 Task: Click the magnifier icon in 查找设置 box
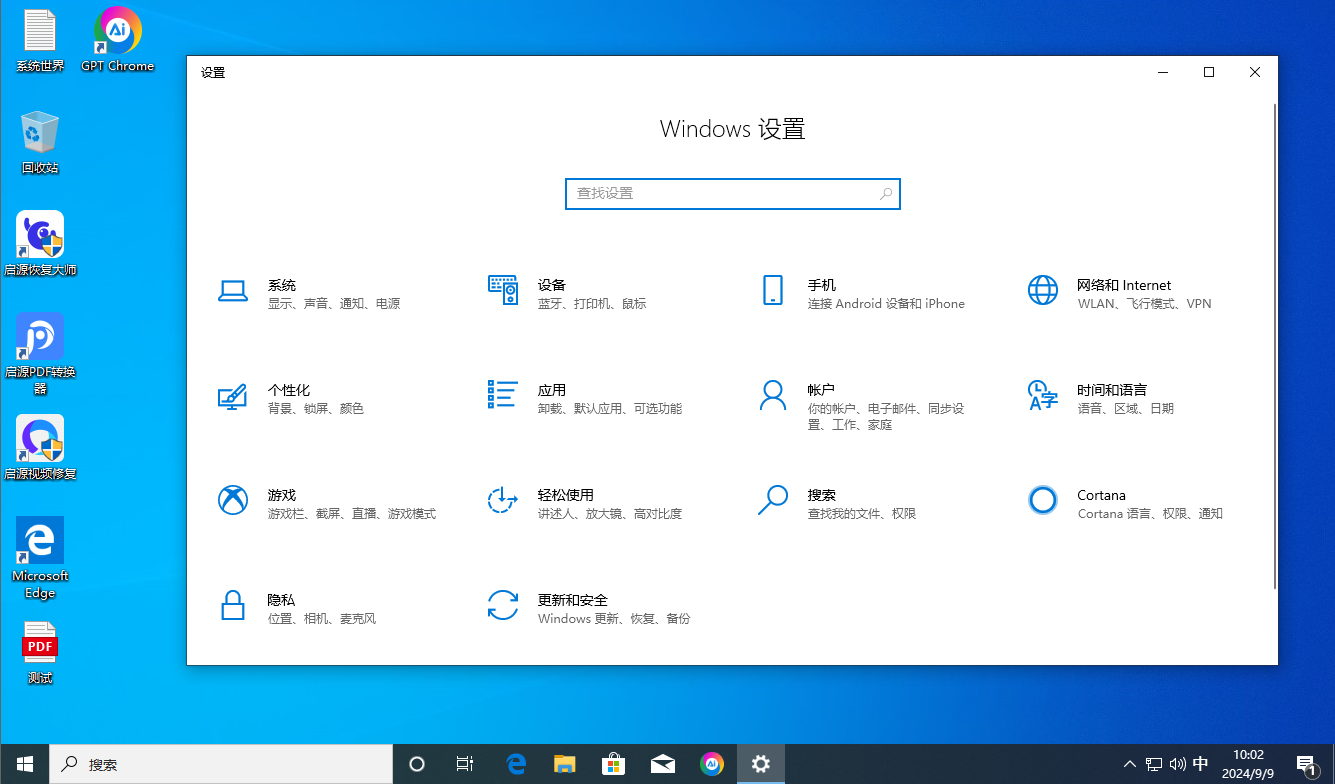pos(885,194)
